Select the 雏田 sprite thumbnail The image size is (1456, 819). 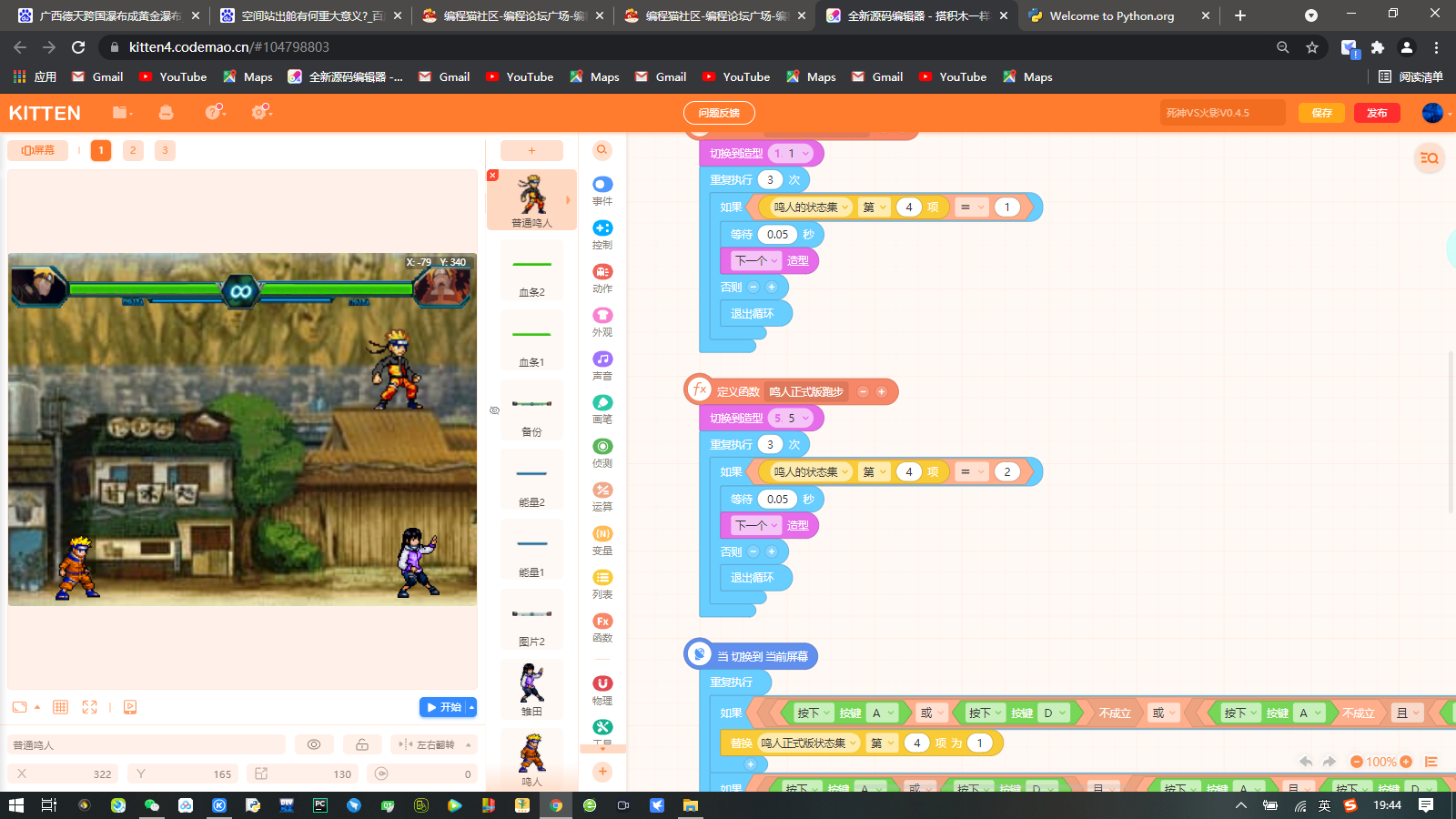pyautogui.click(x=531, y=689)
